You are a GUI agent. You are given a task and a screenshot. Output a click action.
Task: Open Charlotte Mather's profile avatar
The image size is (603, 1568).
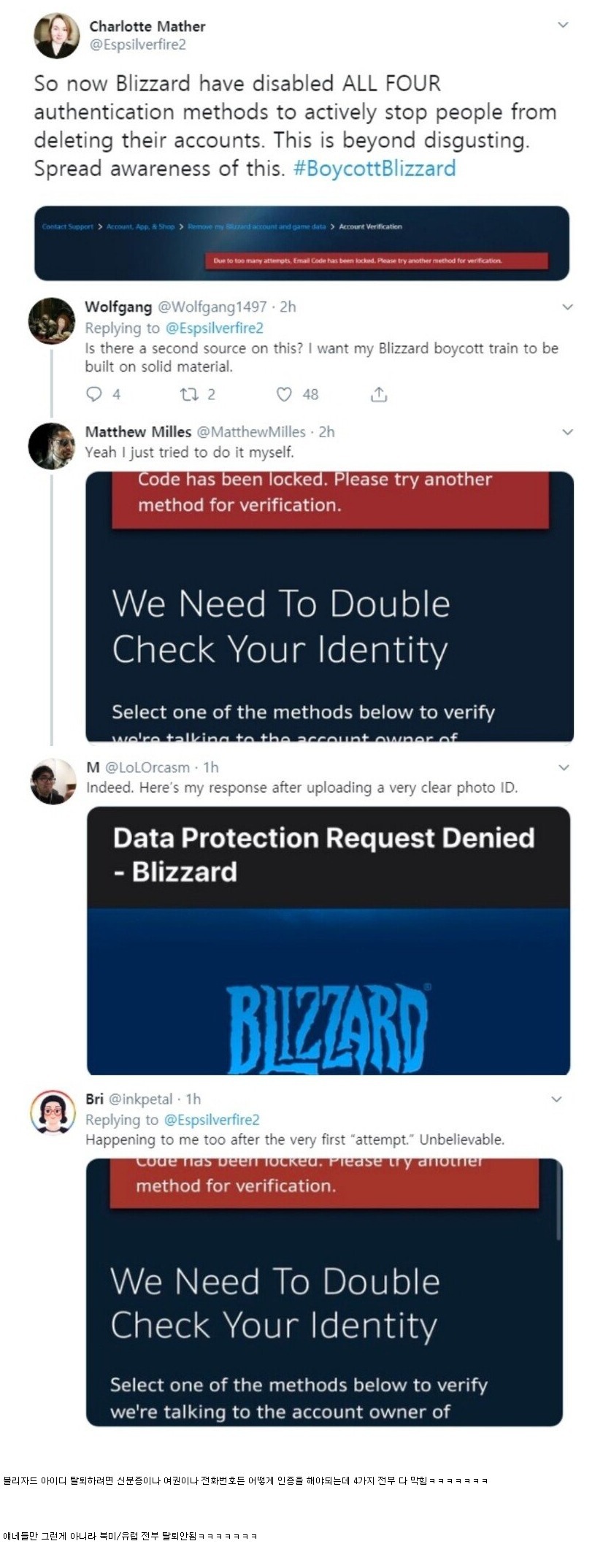[x=56, y=36]
